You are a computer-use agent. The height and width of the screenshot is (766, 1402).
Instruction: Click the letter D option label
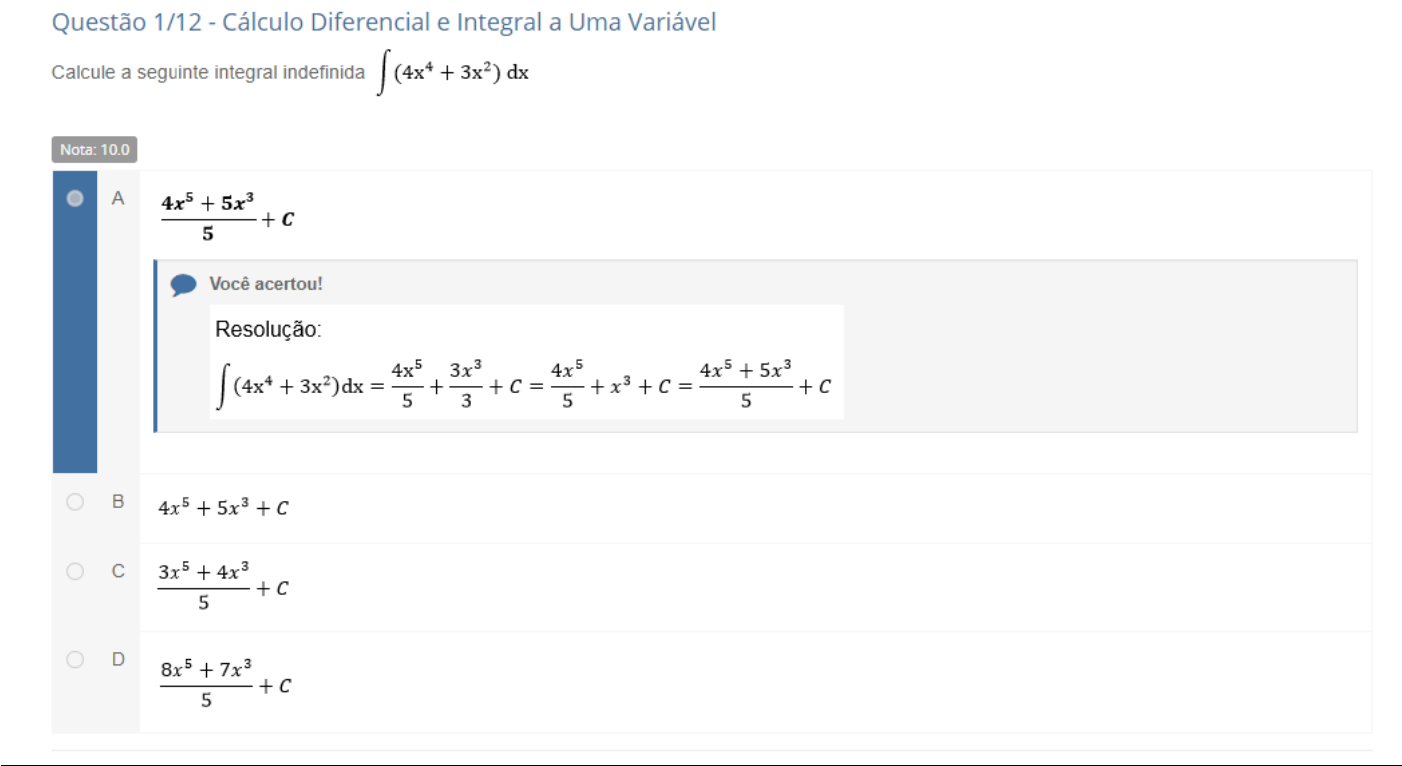[118, 659]
